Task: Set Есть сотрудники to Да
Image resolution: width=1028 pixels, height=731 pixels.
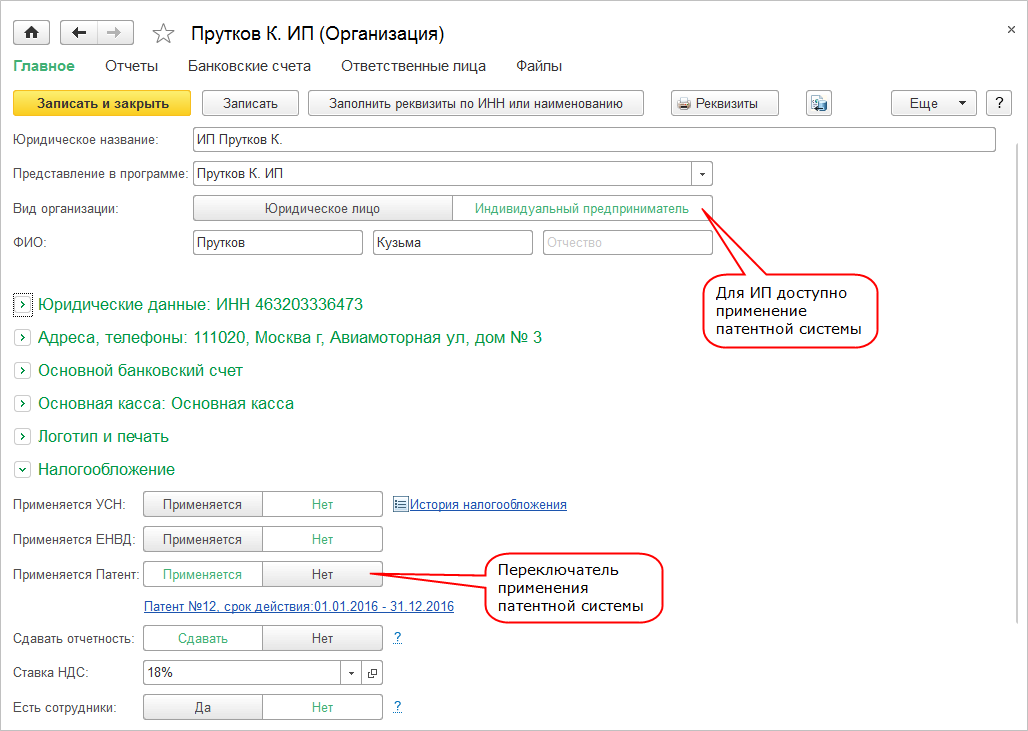Action: 203,707
